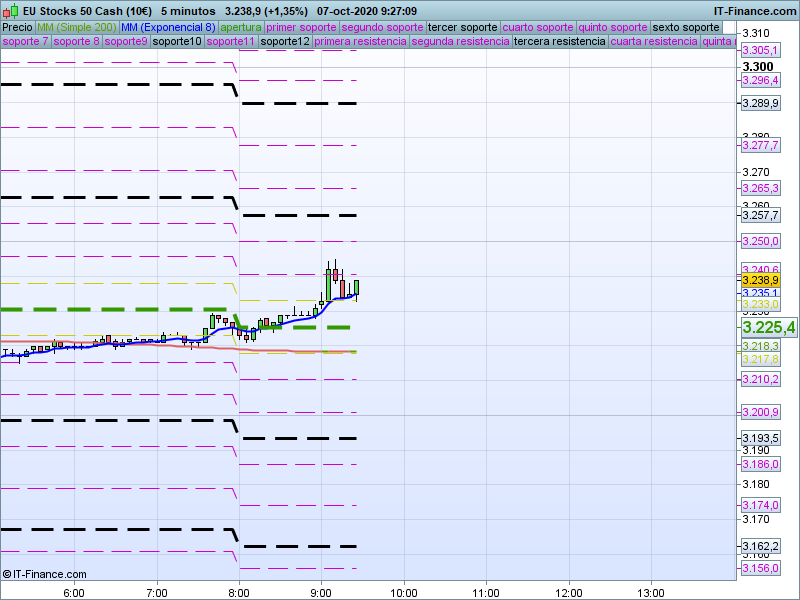Select the 'soporte12' label
This screenshot has width=800, height=600.
pos(284,42)
